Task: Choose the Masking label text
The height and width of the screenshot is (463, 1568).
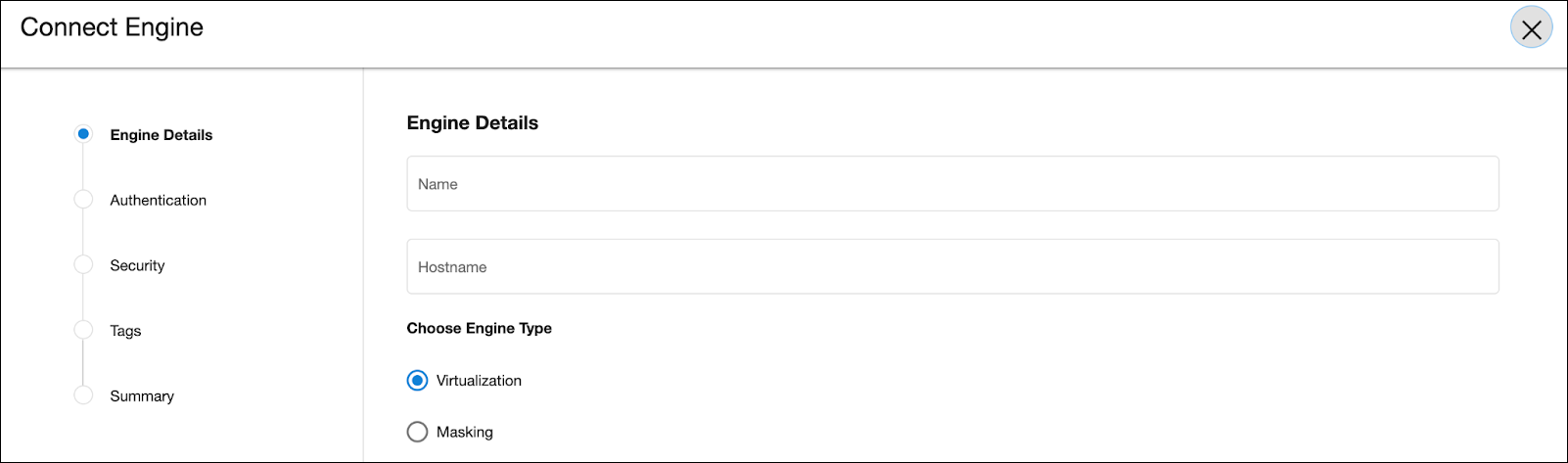Action: pyautogui.click(x=465, y=432)
